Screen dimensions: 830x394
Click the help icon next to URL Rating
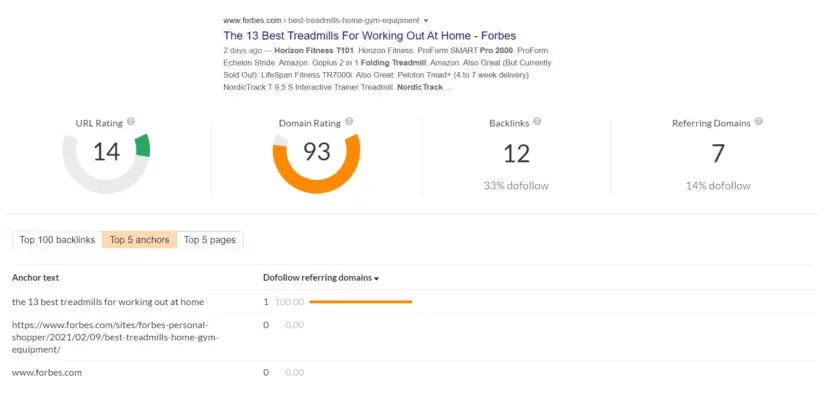[x=131, y=122]
